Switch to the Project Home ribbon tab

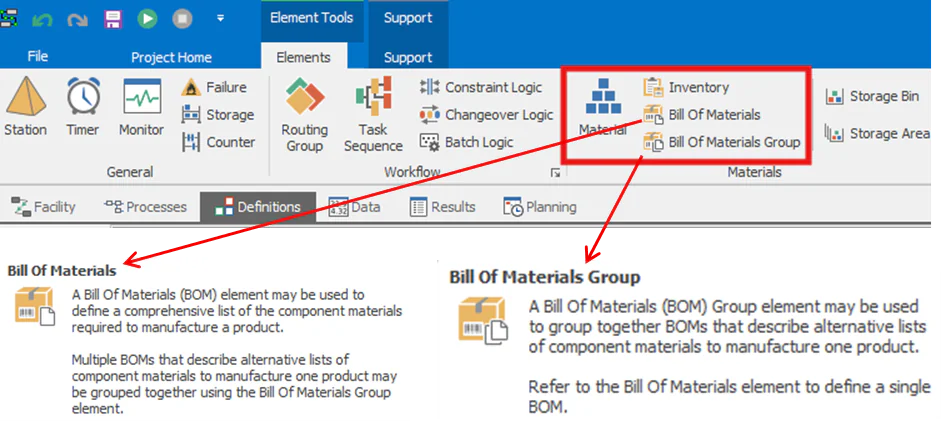171,58
